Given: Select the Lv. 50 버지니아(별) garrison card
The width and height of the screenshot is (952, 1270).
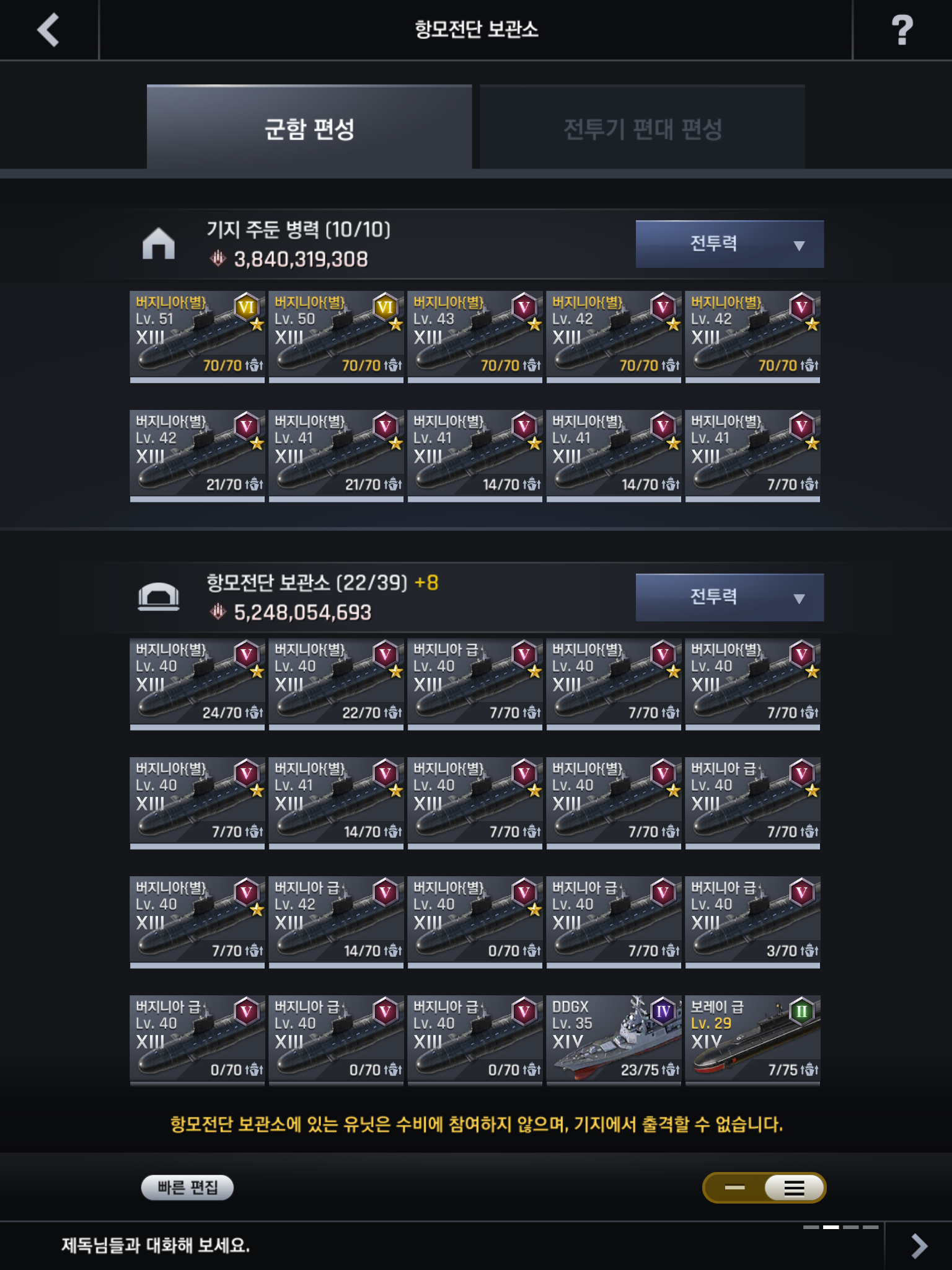Looking at the screenshot, I should pos(336,337).
